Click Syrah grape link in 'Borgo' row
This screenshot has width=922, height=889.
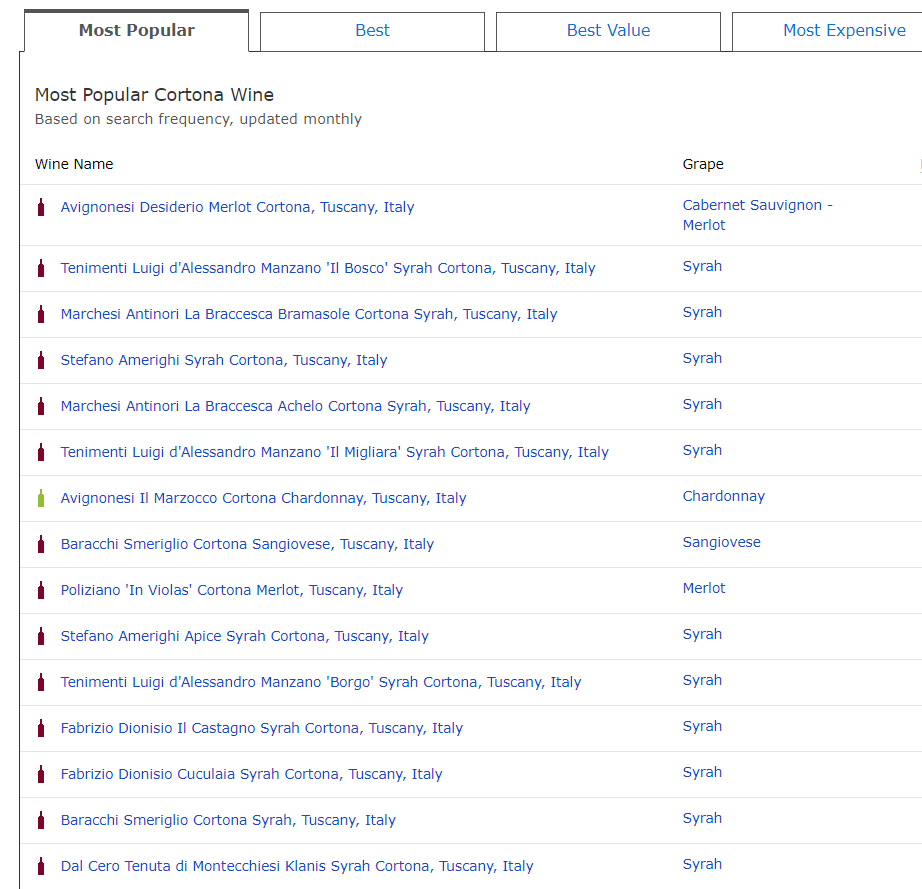point(702,680)
